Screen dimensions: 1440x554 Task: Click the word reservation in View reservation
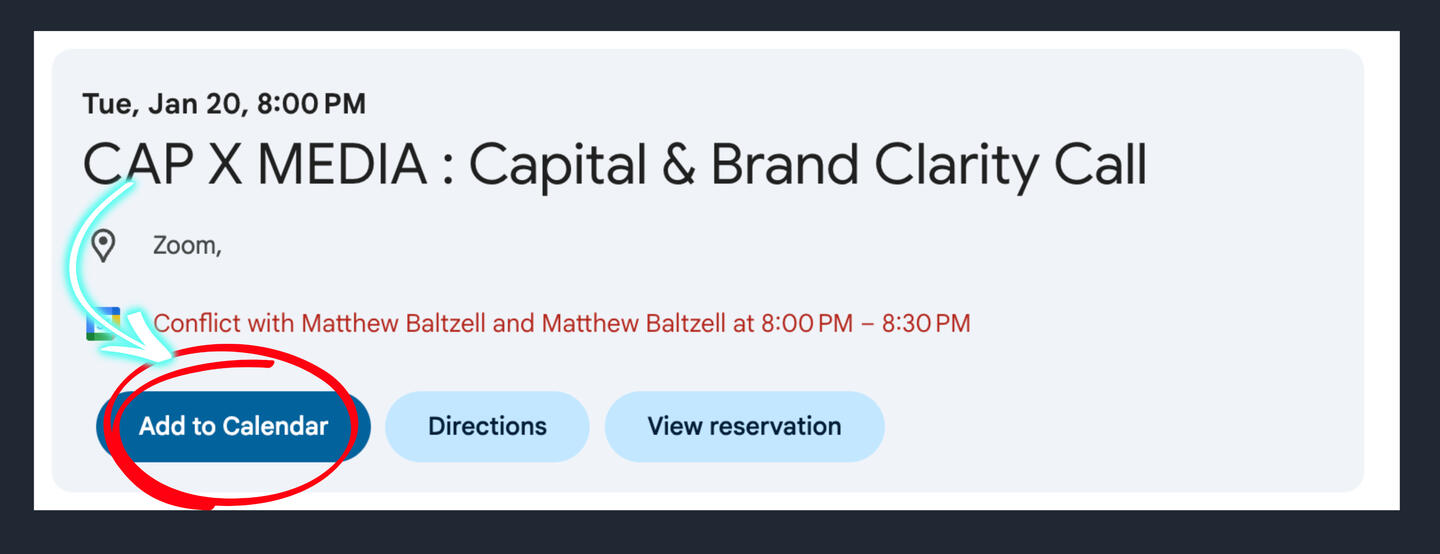777,427
